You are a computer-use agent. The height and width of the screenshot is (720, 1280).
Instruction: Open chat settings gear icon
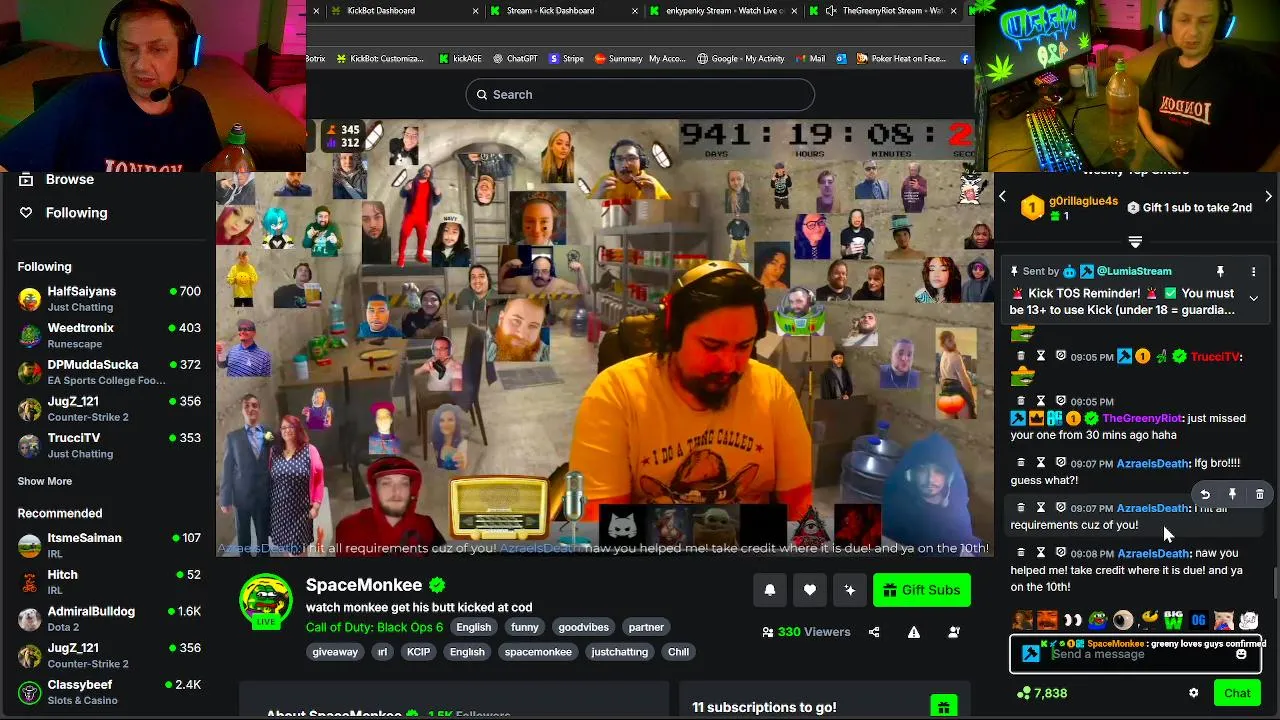click(x=1193, y=693)
